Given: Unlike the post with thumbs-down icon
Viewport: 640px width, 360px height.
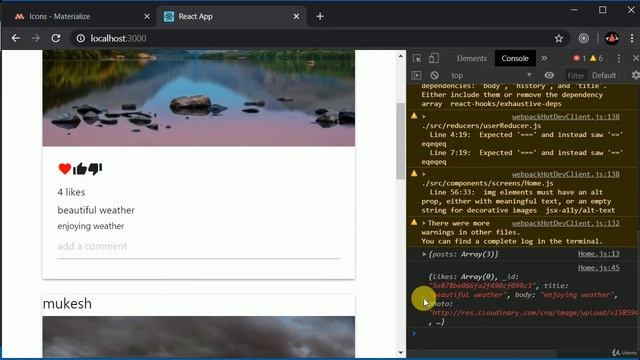Looking at the screenshot, I should (95, 169).
